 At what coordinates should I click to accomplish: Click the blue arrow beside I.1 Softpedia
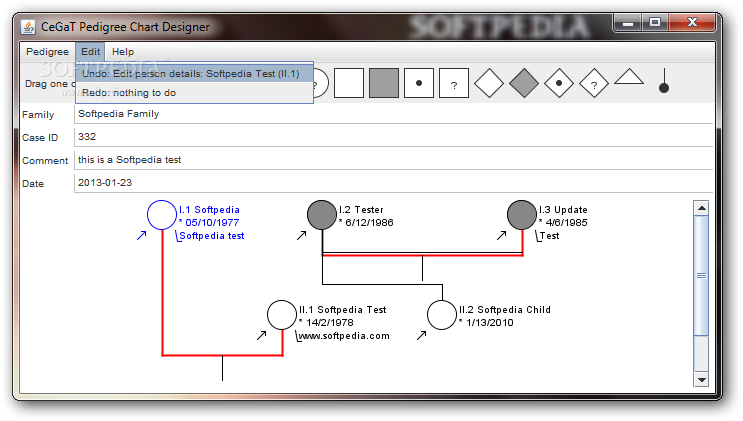(141, 235)
